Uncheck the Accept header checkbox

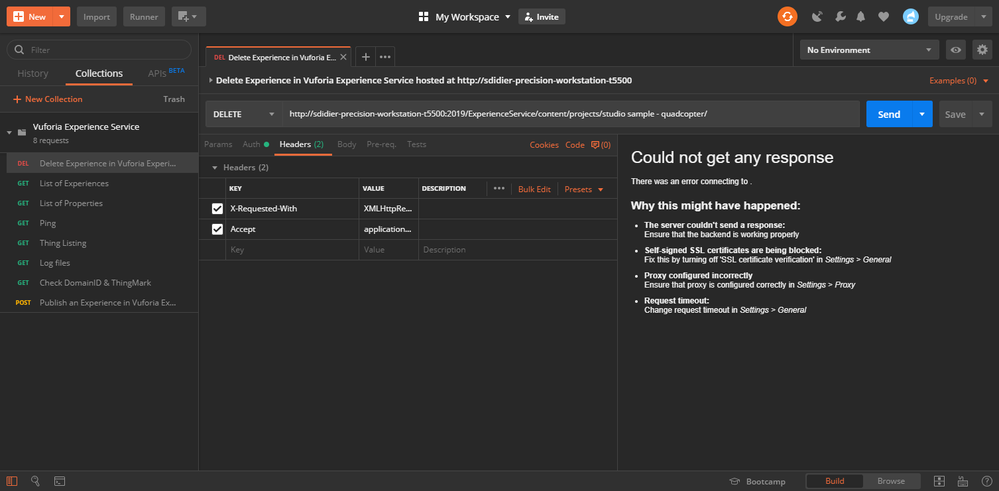[217, 229]
